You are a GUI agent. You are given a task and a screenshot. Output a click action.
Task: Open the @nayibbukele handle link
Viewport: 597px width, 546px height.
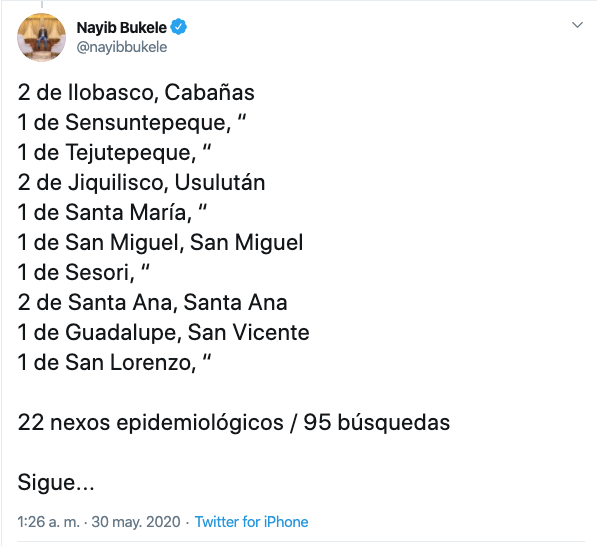click(x=121, y=47)
